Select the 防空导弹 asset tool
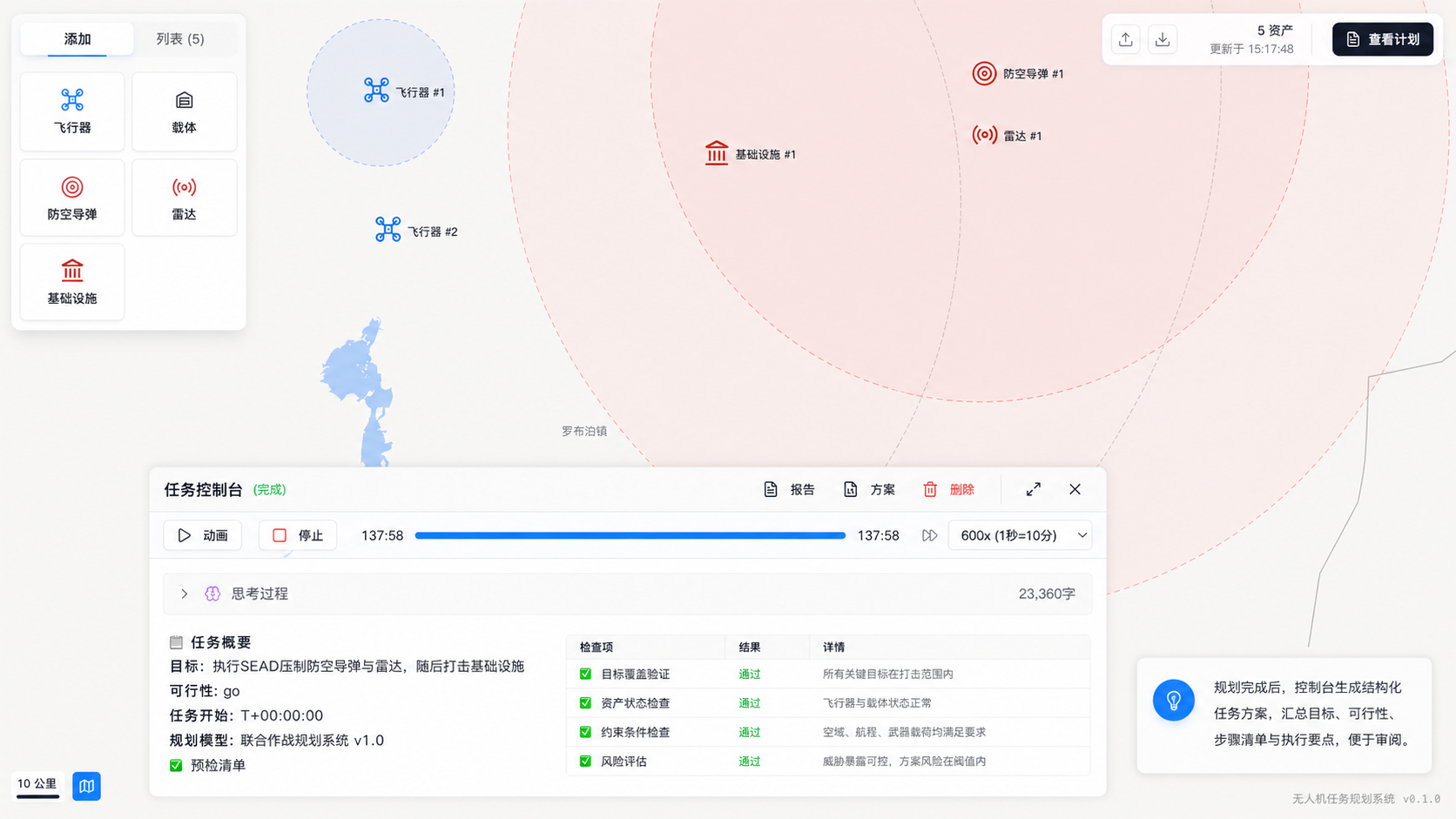1456x819 pixels. 71,197
